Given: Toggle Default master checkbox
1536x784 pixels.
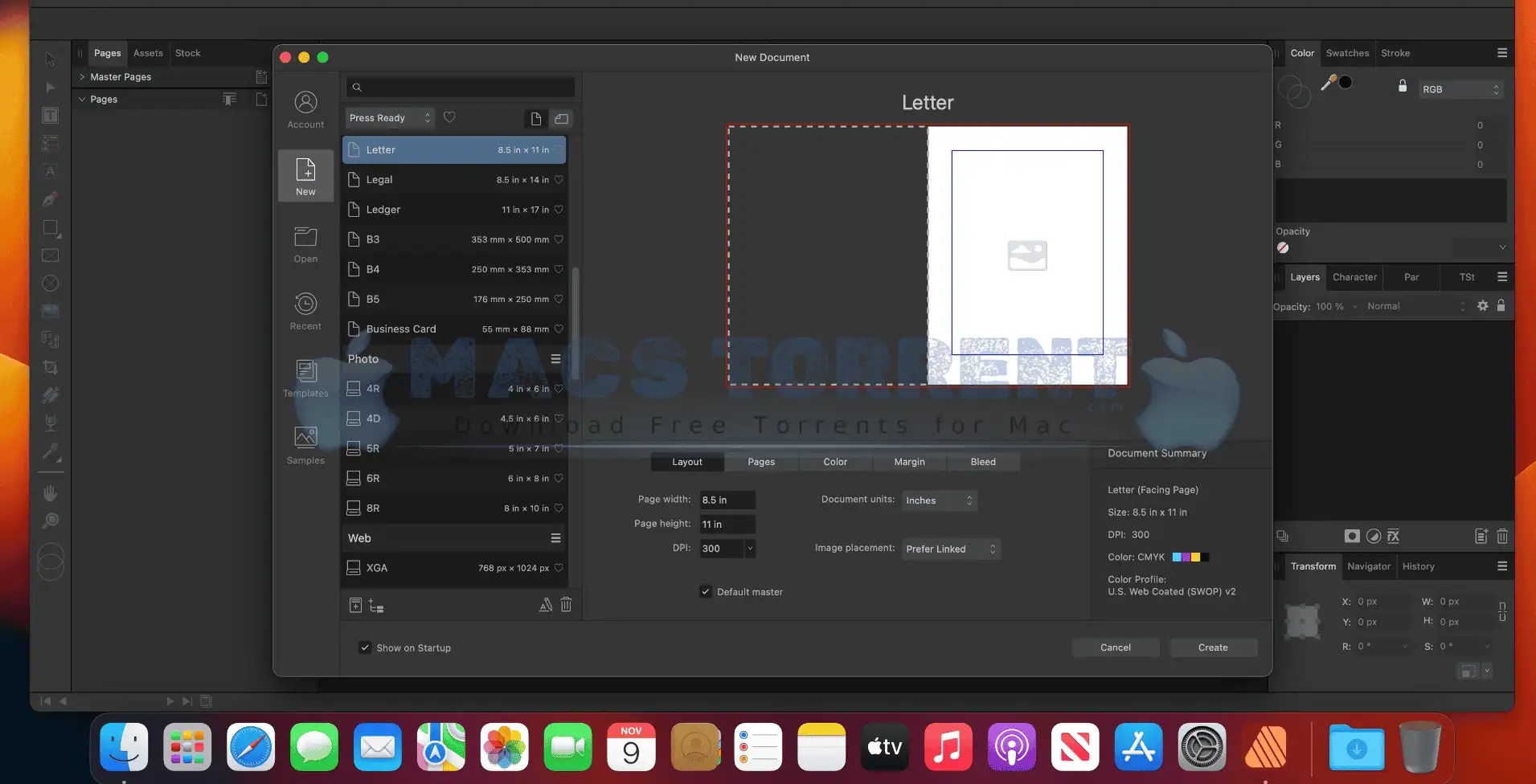Looking at the screenshot, I should click(706, 592).
